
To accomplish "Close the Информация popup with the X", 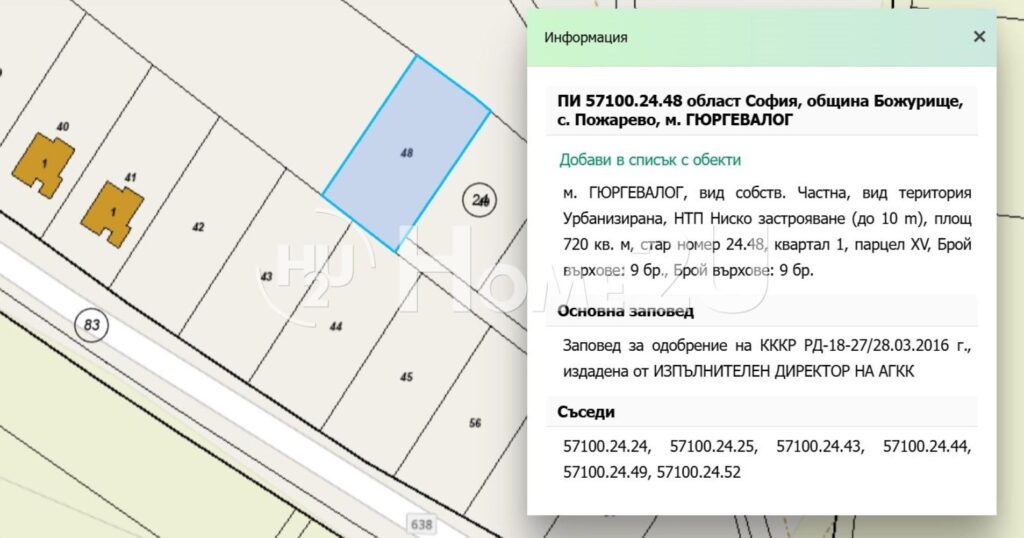I will [x=979, y=37].
